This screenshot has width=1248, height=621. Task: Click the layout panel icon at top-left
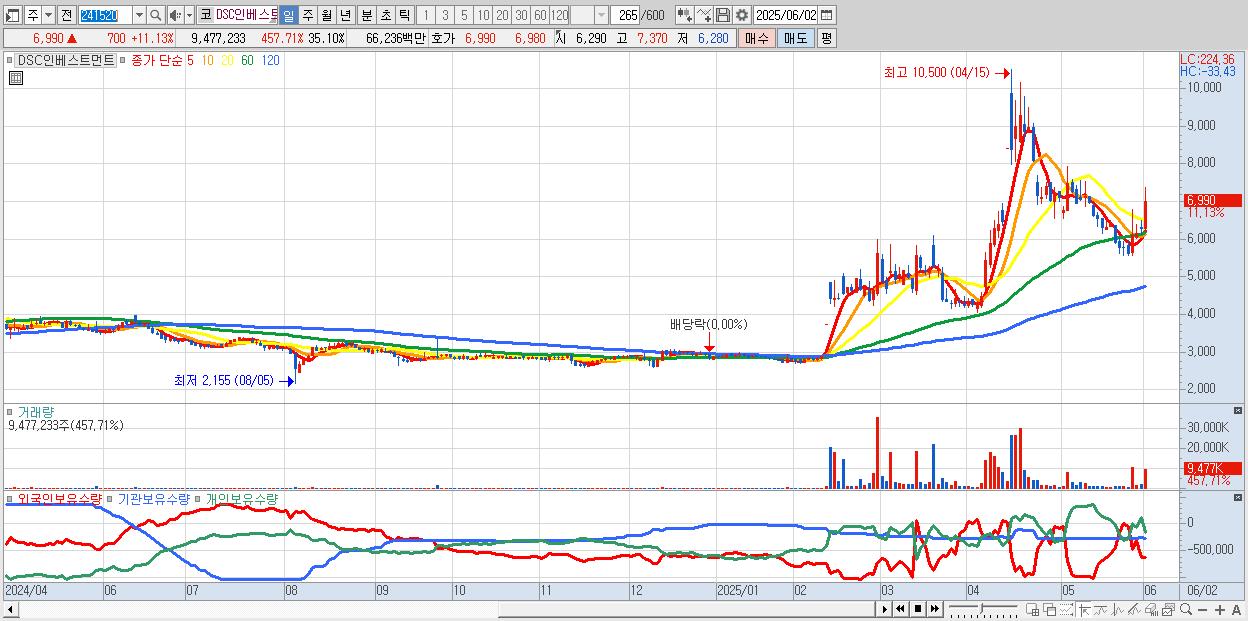click(14, 16)
